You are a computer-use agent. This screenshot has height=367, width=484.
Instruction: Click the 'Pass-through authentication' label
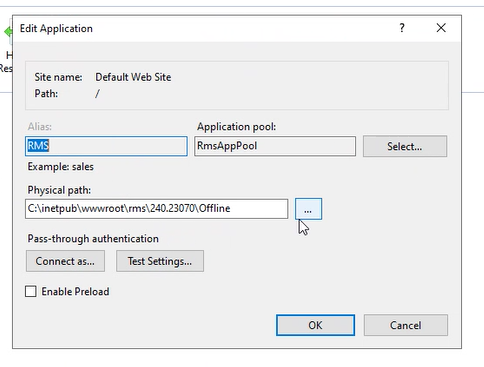93,239
